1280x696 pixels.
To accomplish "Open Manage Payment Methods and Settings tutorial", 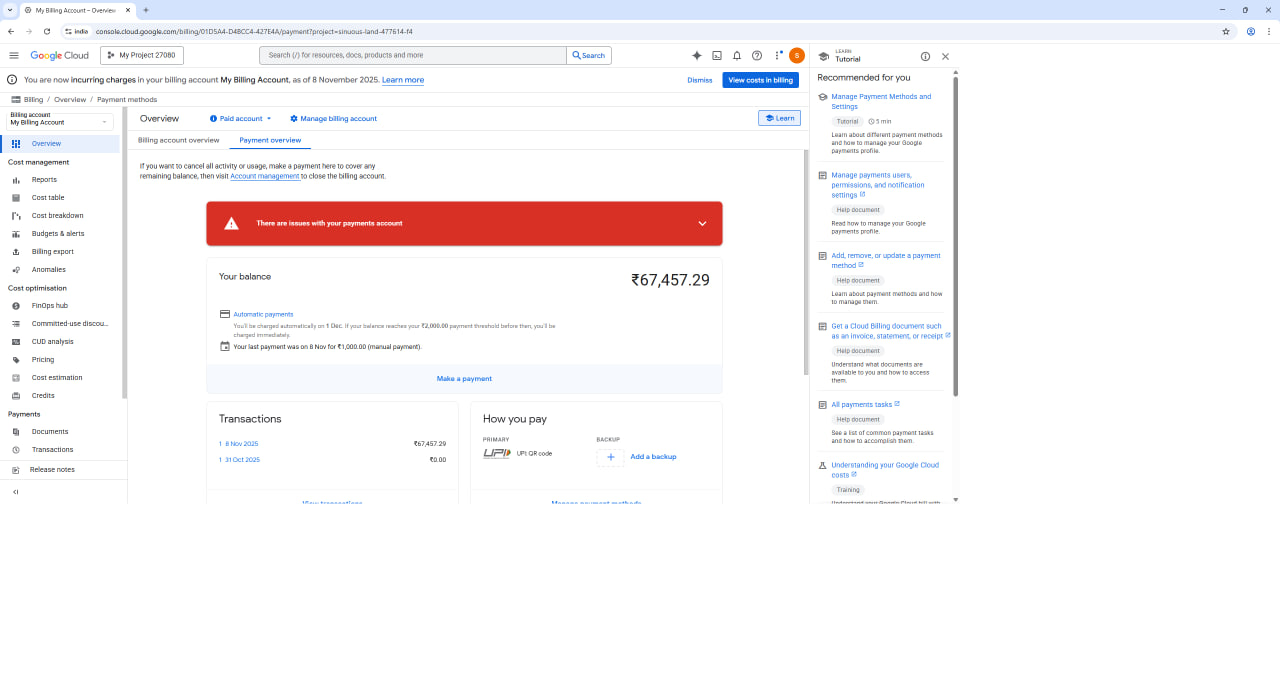I will pyautogui.click(x=881, y=102).
